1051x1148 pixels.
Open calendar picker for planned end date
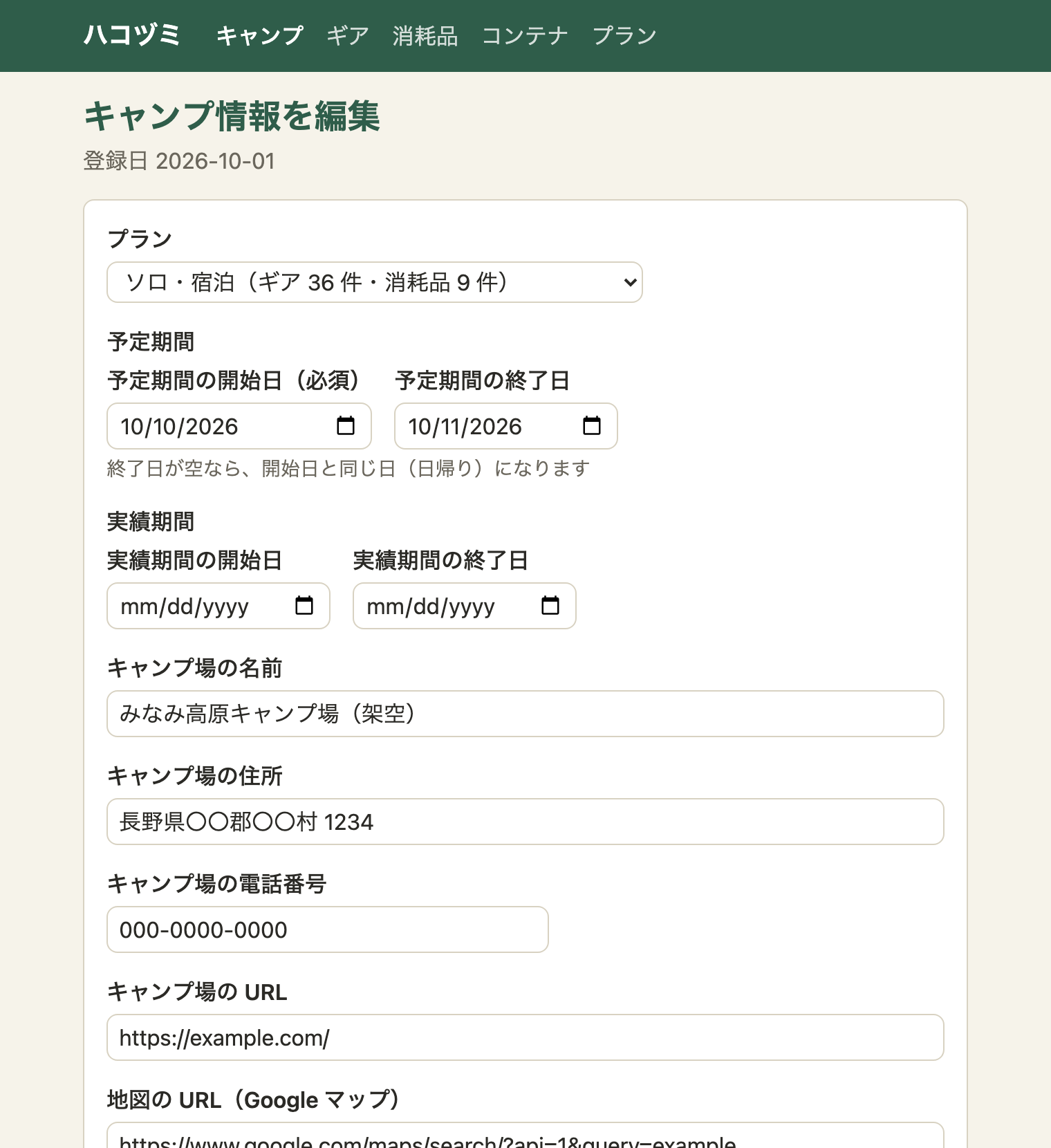pyautogui.click(x=592, y=426)
